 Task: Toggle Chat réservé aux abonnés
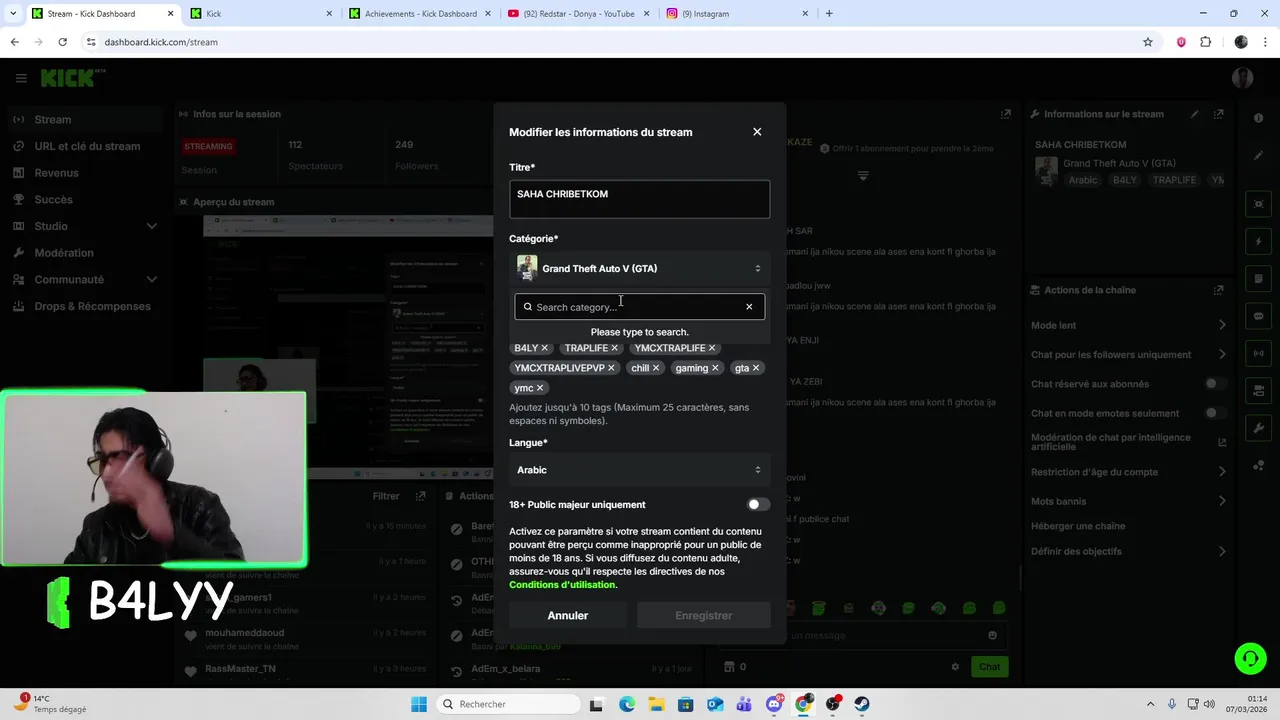click(x=1215, y=384)
